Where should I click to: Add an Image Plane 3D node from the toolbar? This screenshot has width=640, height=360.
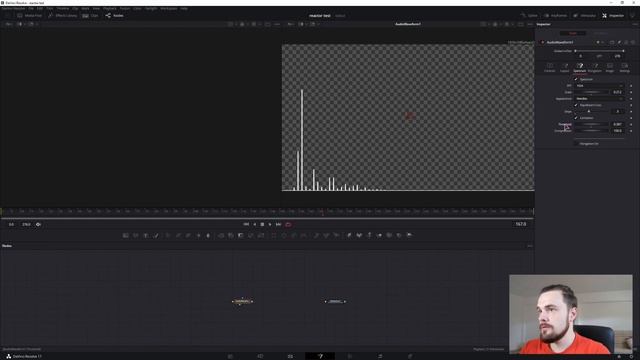click(x=349, y=236)
